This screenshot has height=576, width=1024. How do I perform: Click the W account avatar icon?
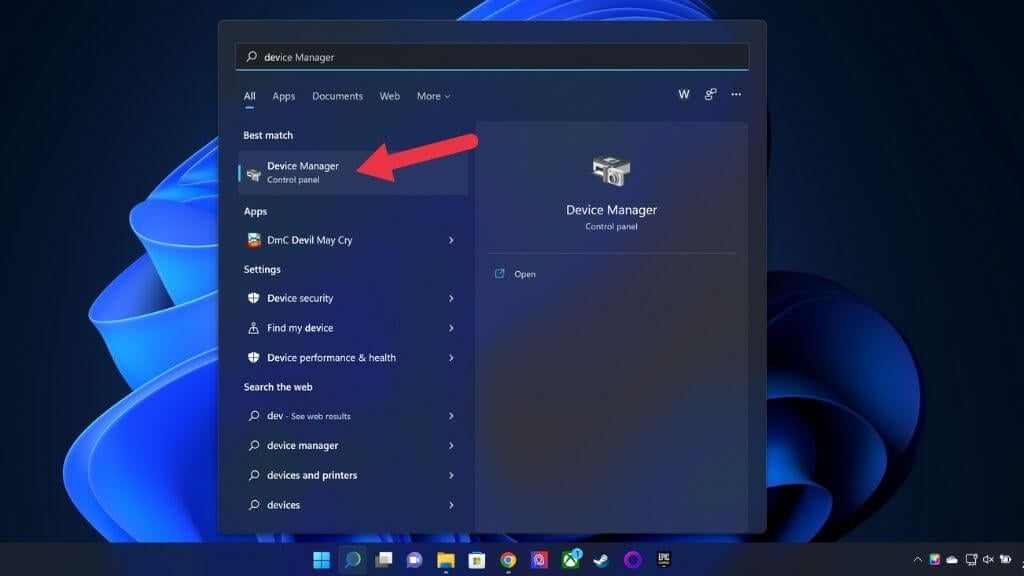point(683,95)
